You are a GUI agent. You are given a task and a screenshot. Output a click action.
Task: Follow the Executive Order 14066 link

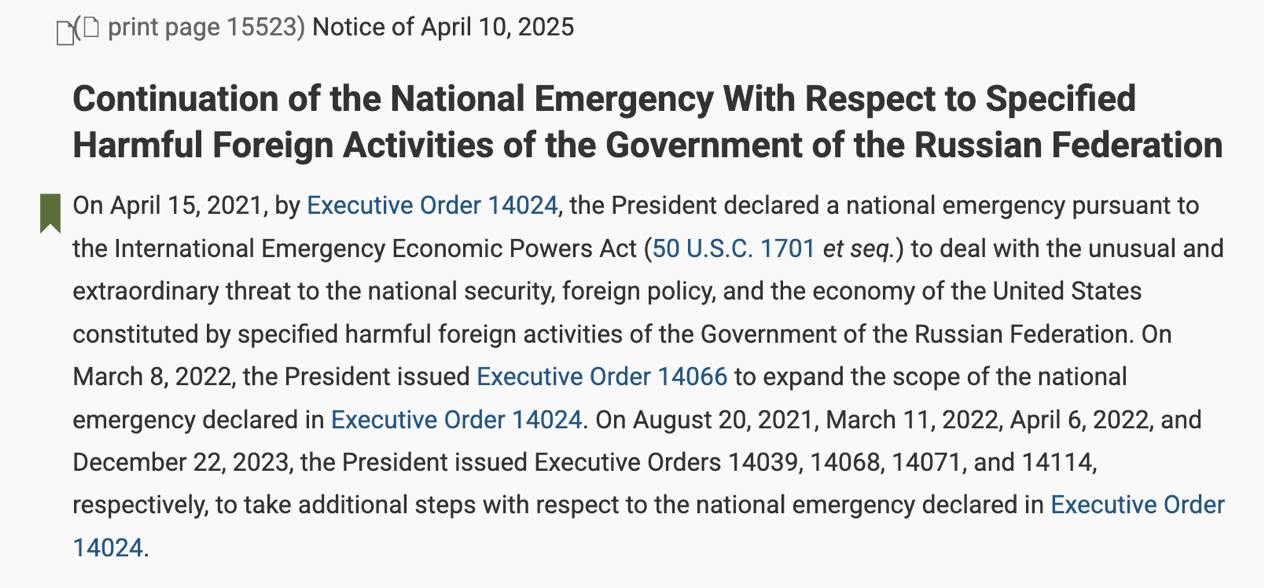pyautogui.click(x=602, y=377)
